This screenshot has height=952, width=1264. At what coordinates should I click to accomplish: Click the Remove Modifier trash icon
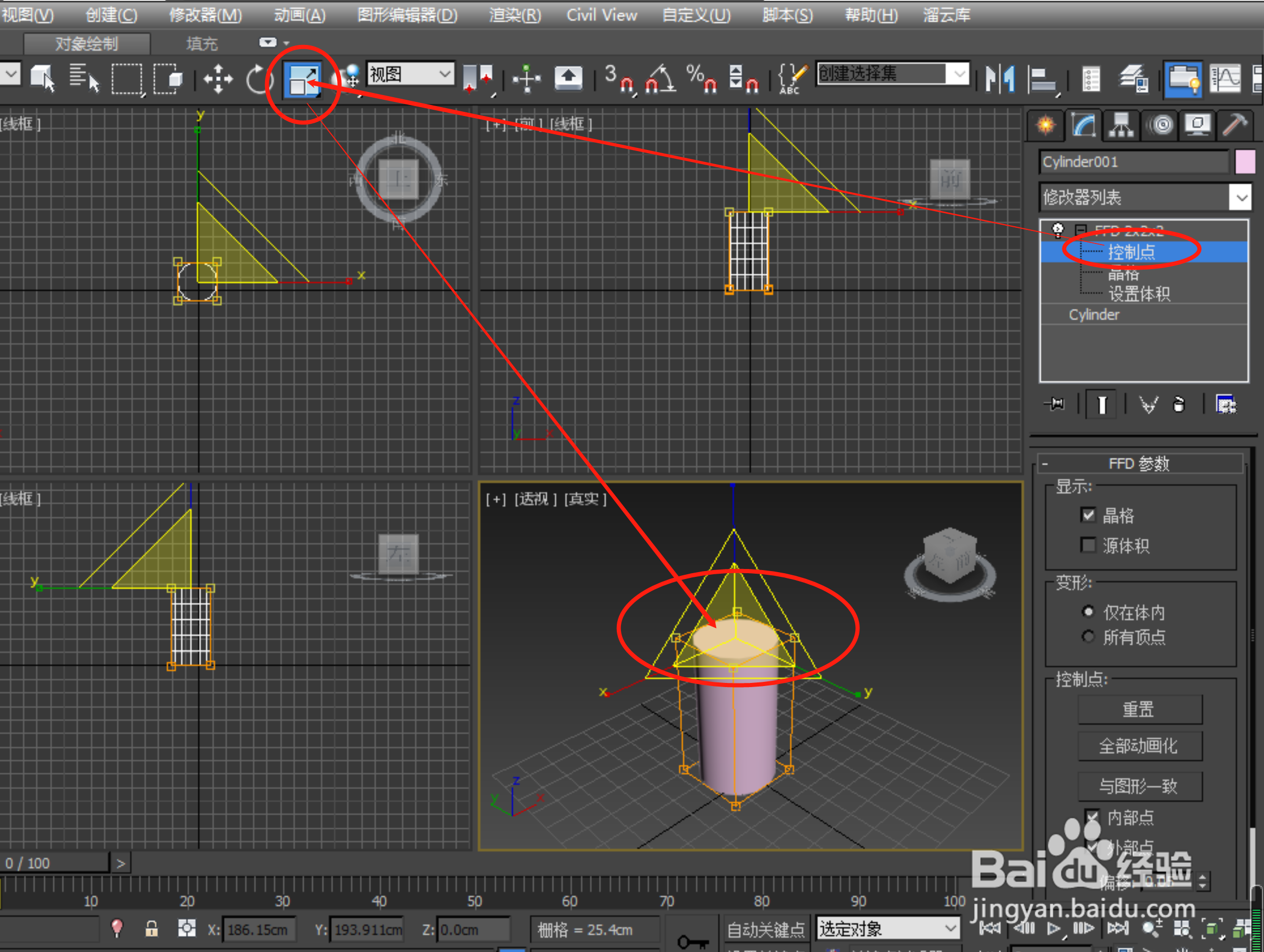click(x=1179, y=404)
